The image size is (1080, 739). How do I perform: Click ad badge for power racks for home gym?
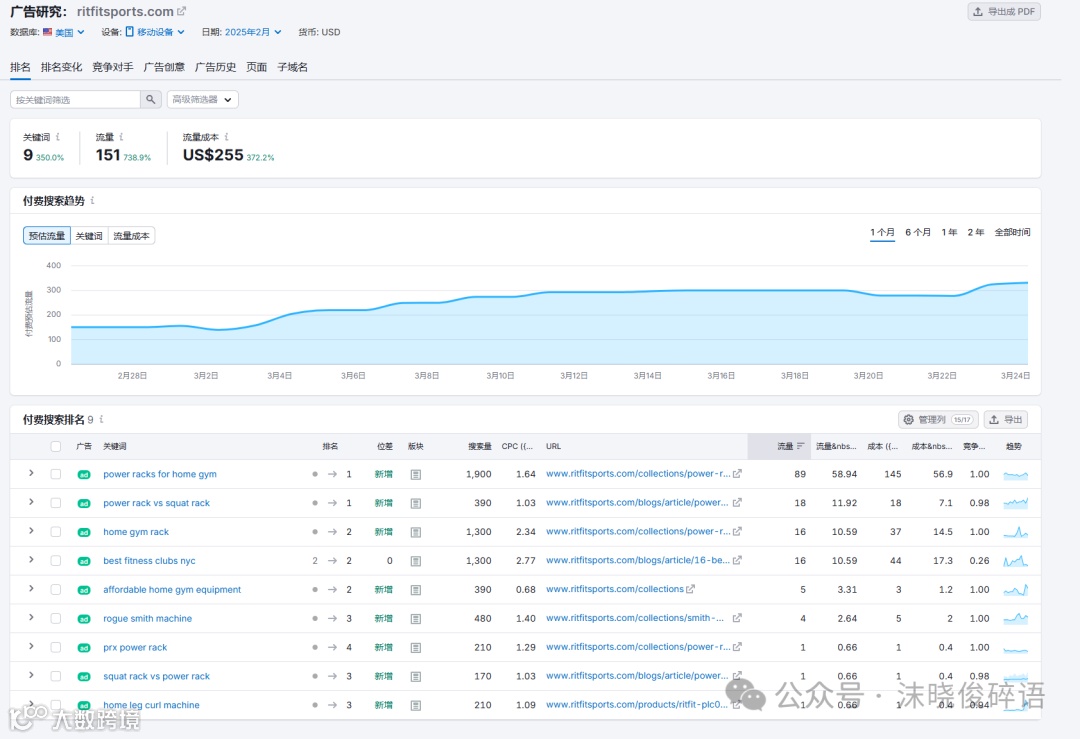pos(84,475)
